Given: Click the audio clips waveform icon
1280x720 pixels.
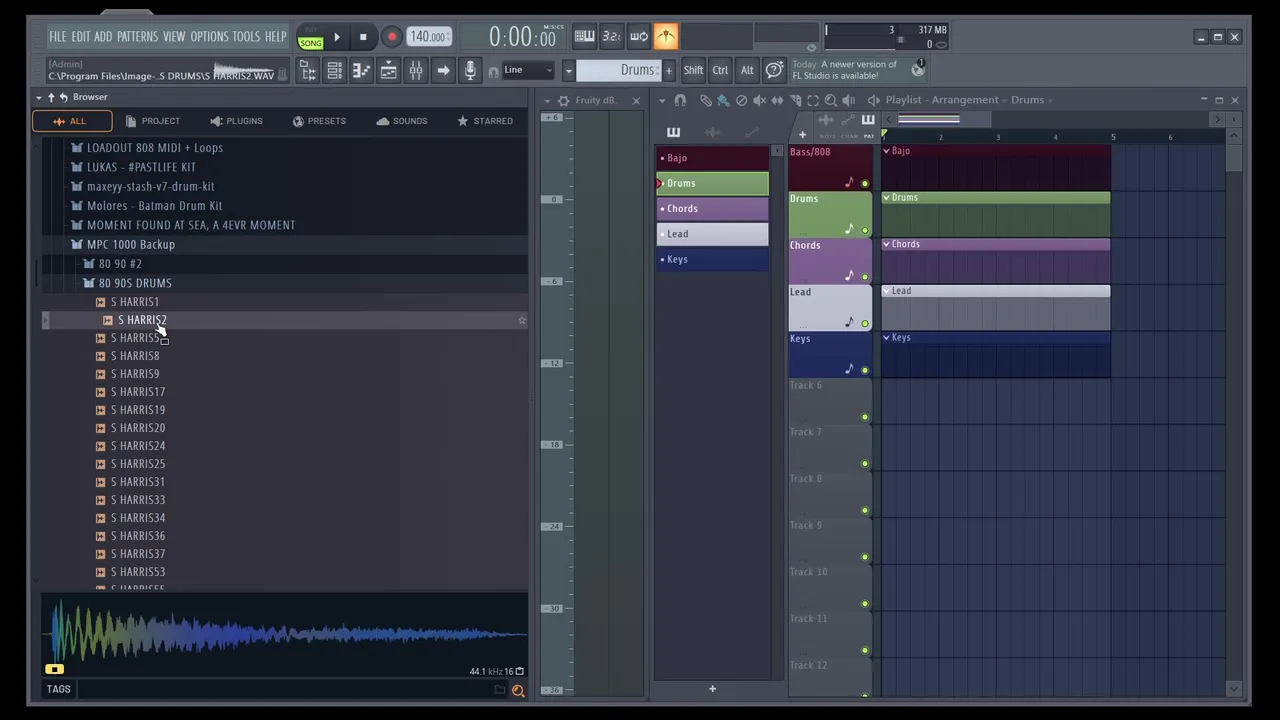Looking at the screenshot, I should pyautogui.click(x=712, y=132).
